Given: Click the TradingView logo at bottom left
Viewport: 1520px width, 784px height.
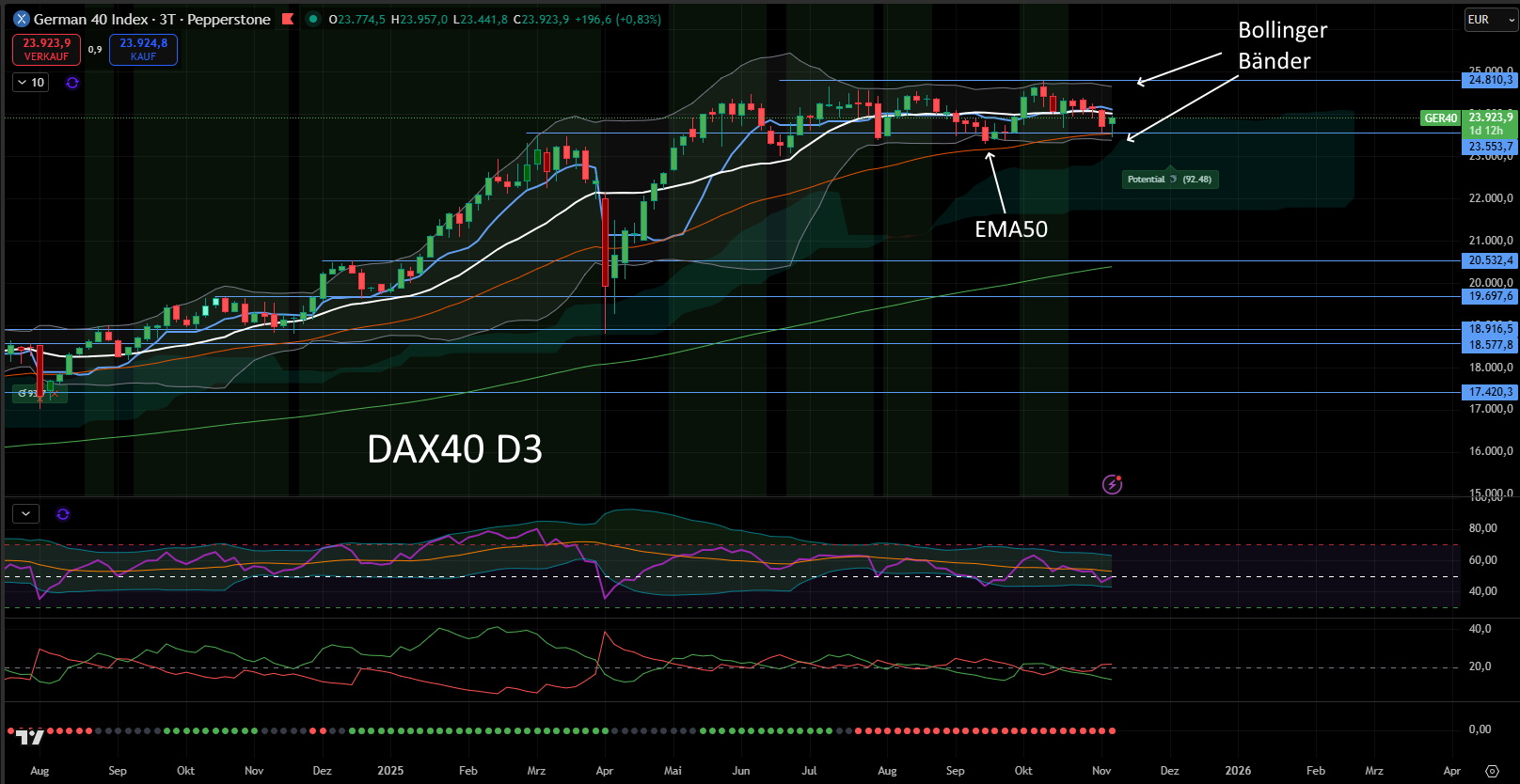Looking at the screenshot, I should pyautogui.click(x=30, y=737).
